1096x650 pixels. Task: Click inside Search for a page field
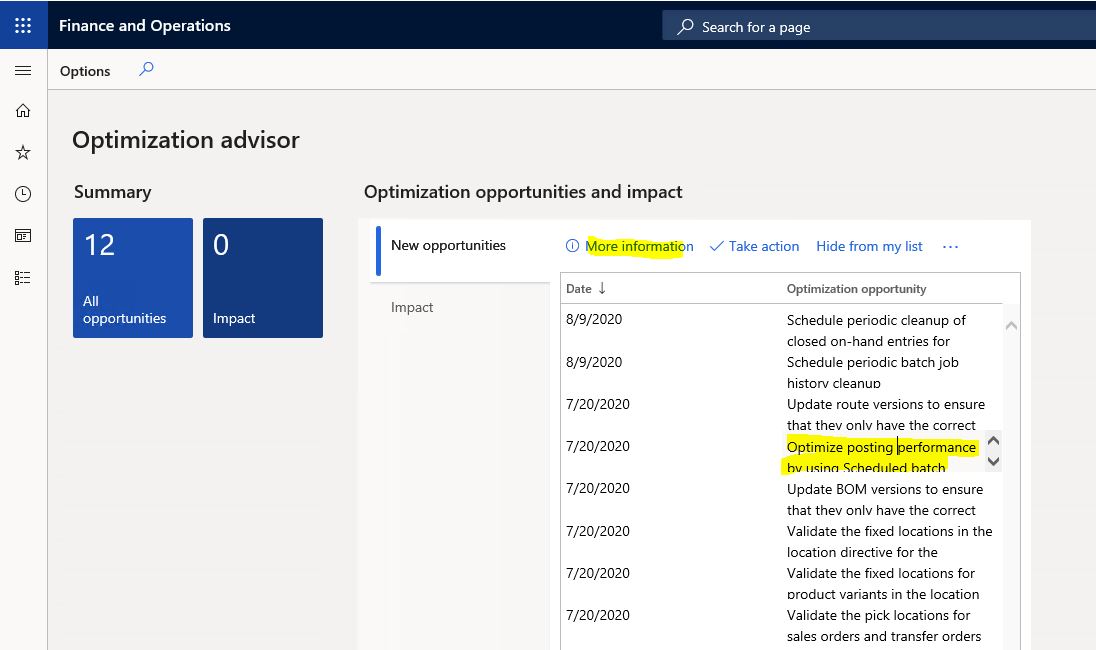click(879, 27)
